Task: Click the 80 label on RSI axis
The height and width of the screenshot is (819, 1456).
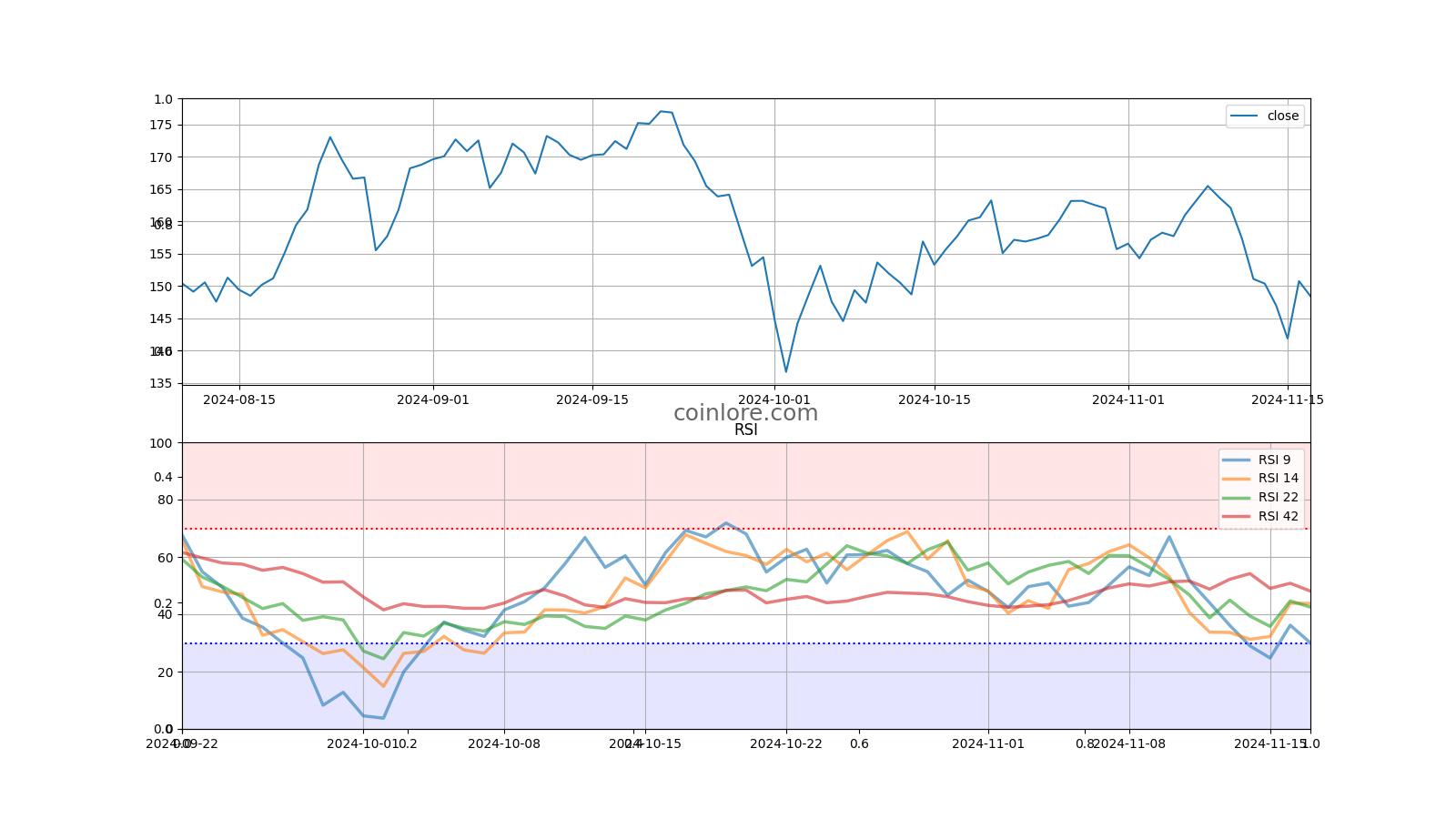Action: coord(165,500)
